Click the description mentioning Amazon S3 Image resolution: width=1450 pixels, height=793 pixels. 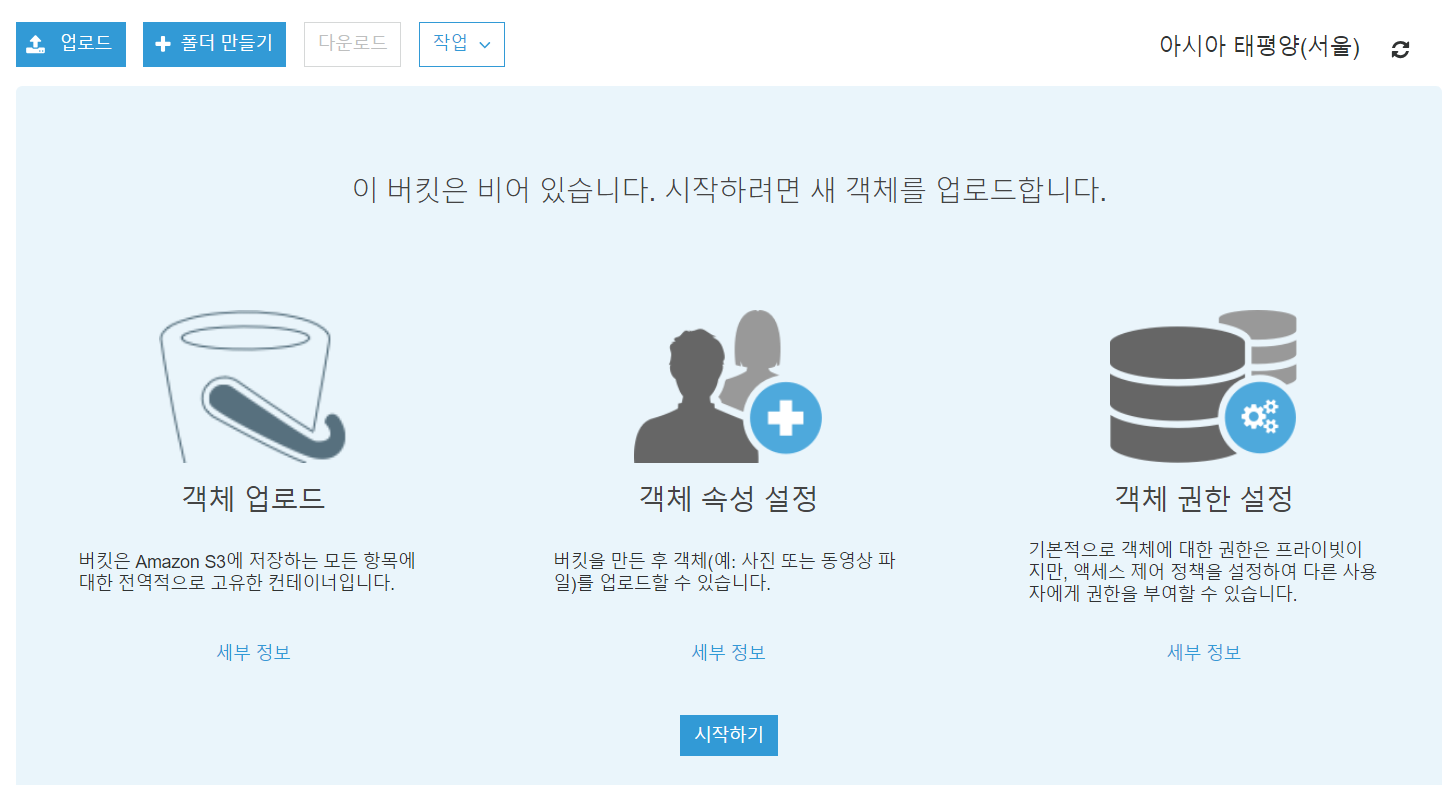pyautogui.click(x=247, y=571)
